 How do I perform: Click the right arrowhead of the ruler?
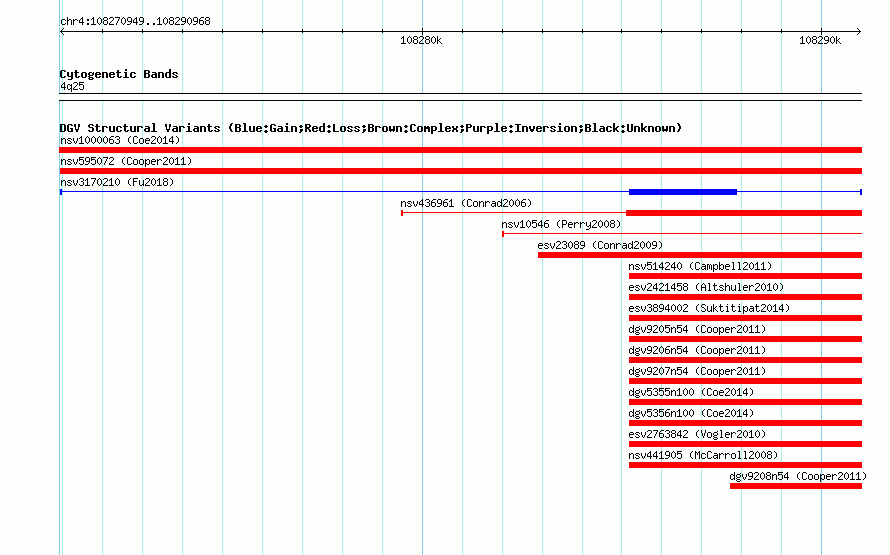coord(859,32)
